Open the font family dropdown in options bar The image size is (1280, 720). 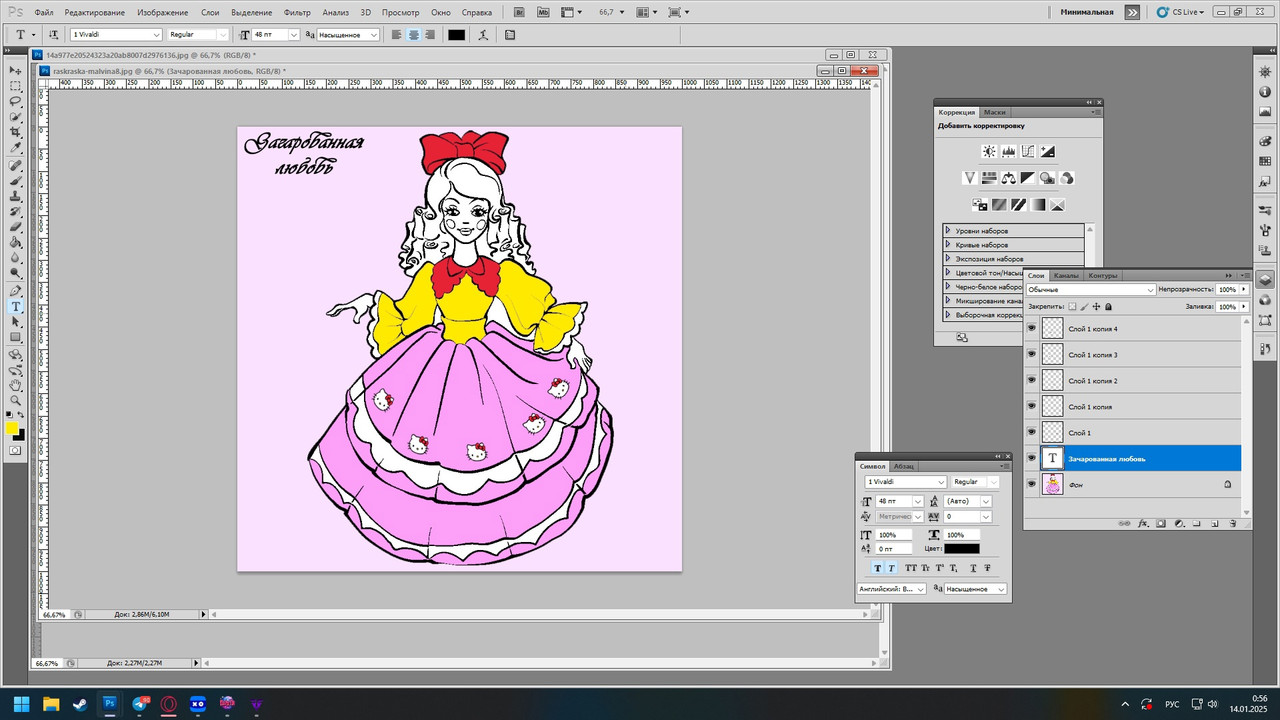click(116, 34)
